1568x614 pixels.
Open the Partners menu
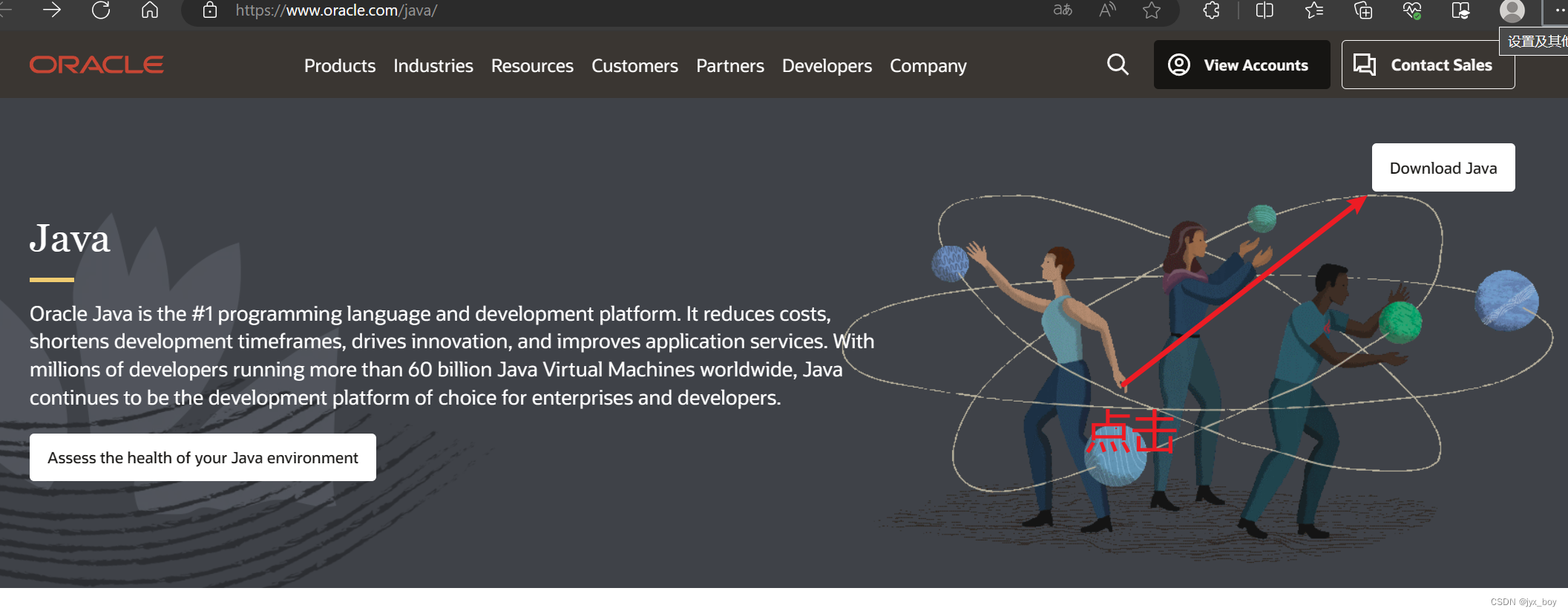click(730, 65)
